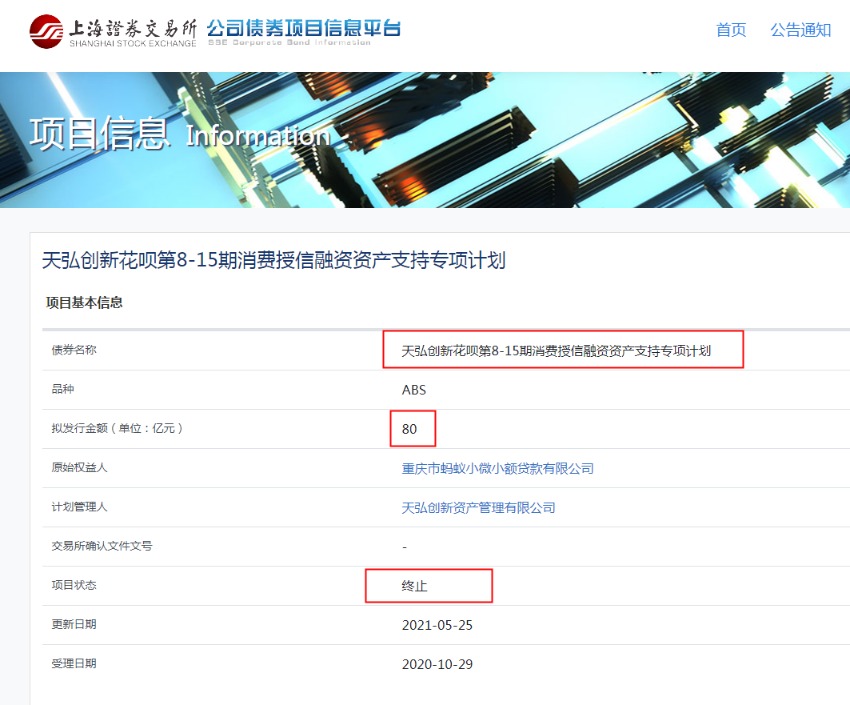Open the 公告通知 announcements menu

[800, 30]
